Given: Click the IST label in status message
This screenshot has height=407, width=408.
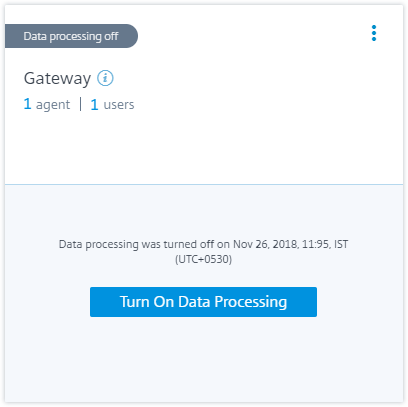Looking at the screenshot, I should click(341, 244).
